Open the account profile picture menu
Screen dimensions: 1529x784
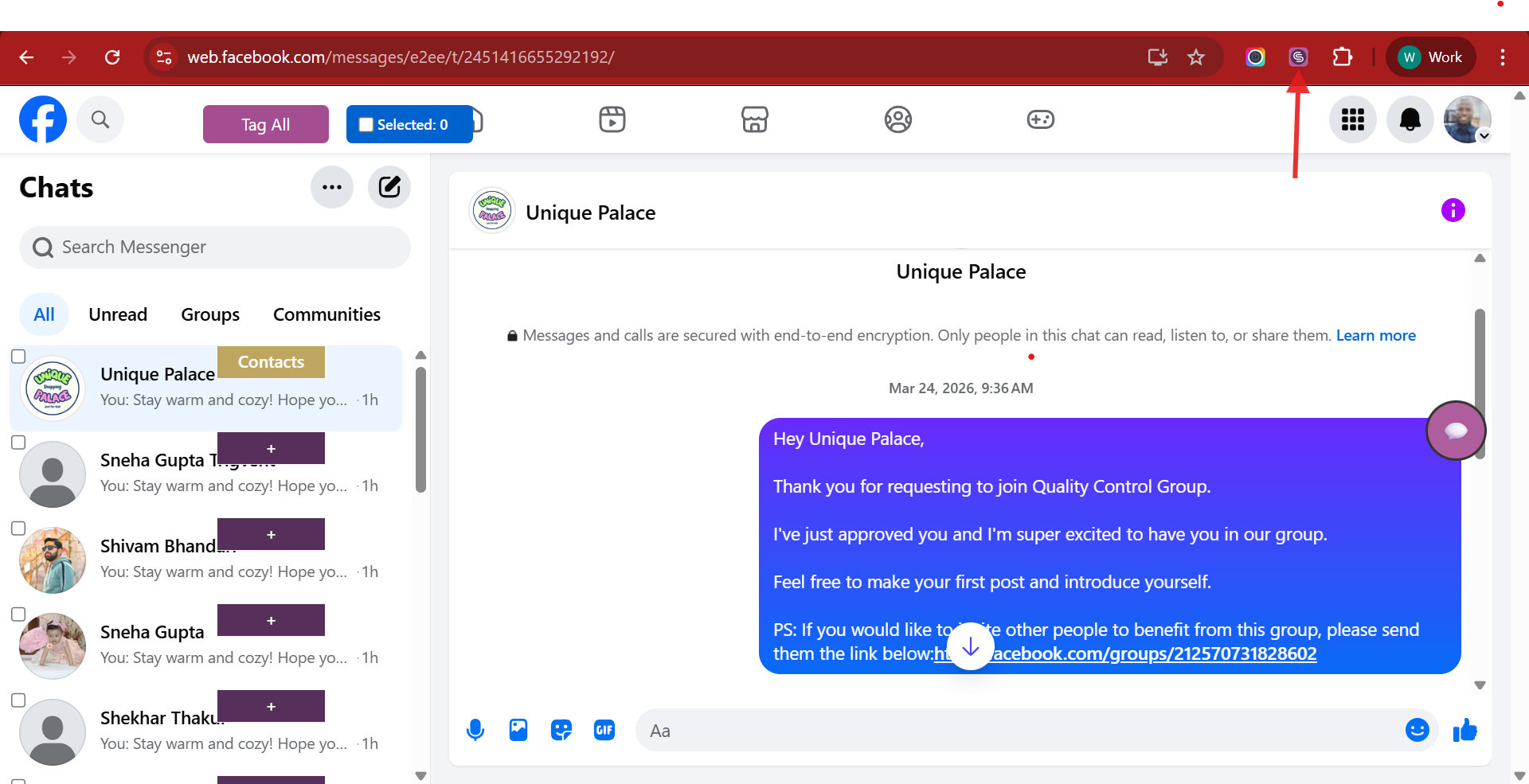(x=1468, y=119)
